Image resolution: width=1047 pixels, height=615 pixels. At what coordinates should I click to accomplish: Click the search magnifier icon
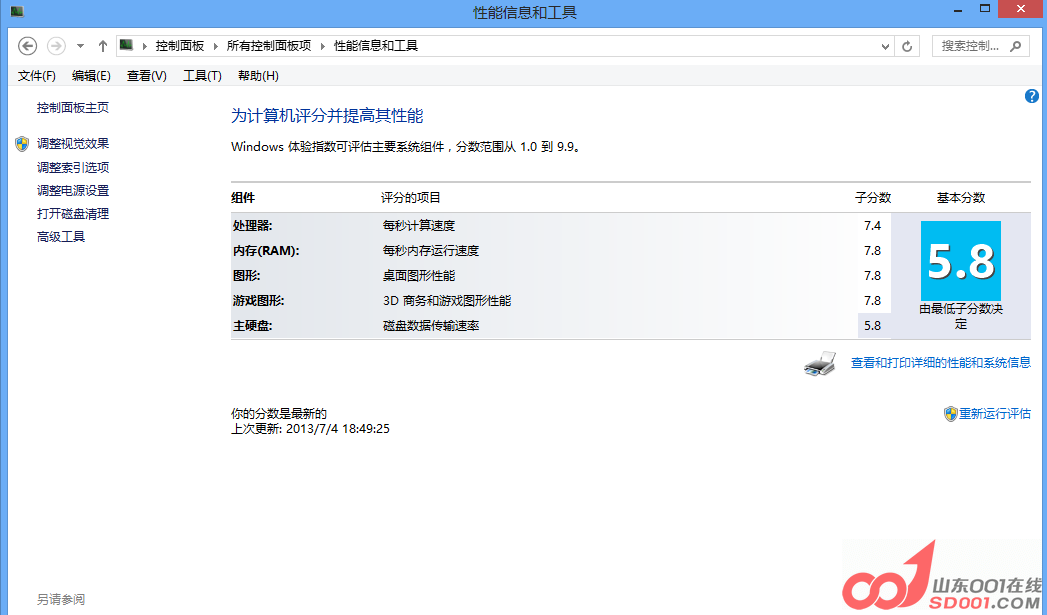click(1016, 46)
